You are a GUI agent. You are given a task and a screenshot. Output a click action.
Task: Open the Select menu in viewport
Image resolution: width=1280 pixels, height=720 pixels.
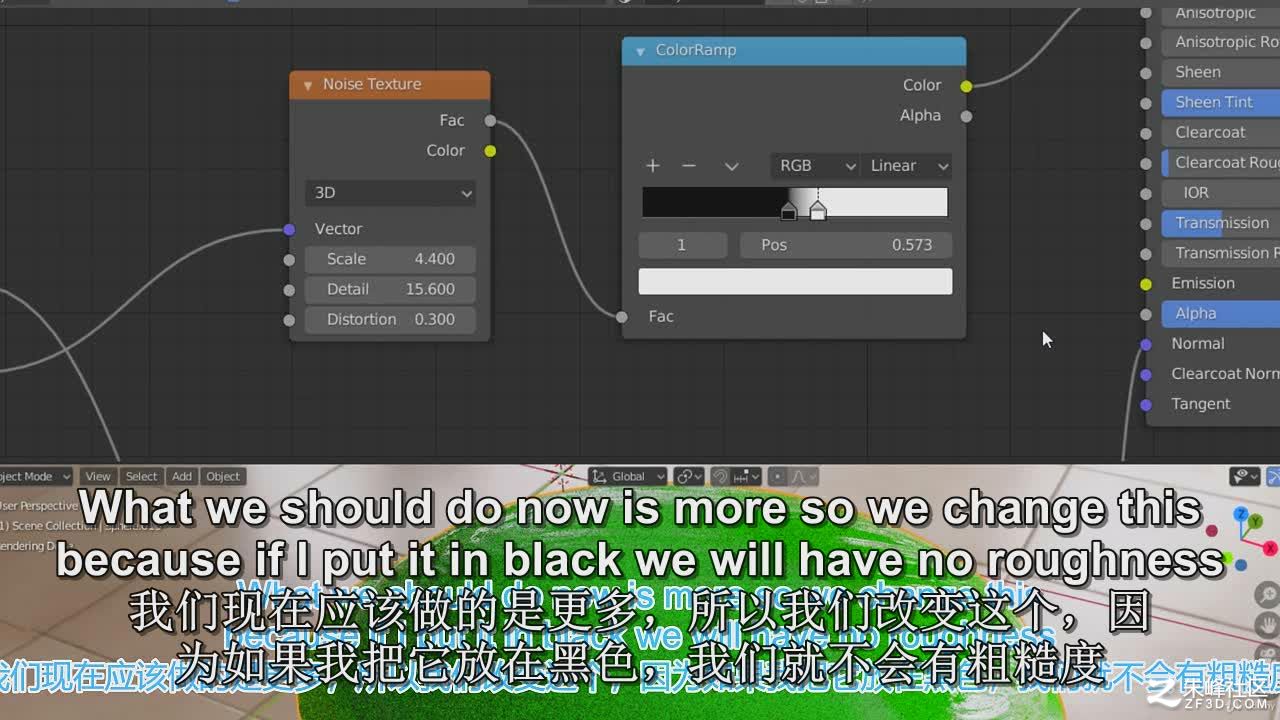141,476
